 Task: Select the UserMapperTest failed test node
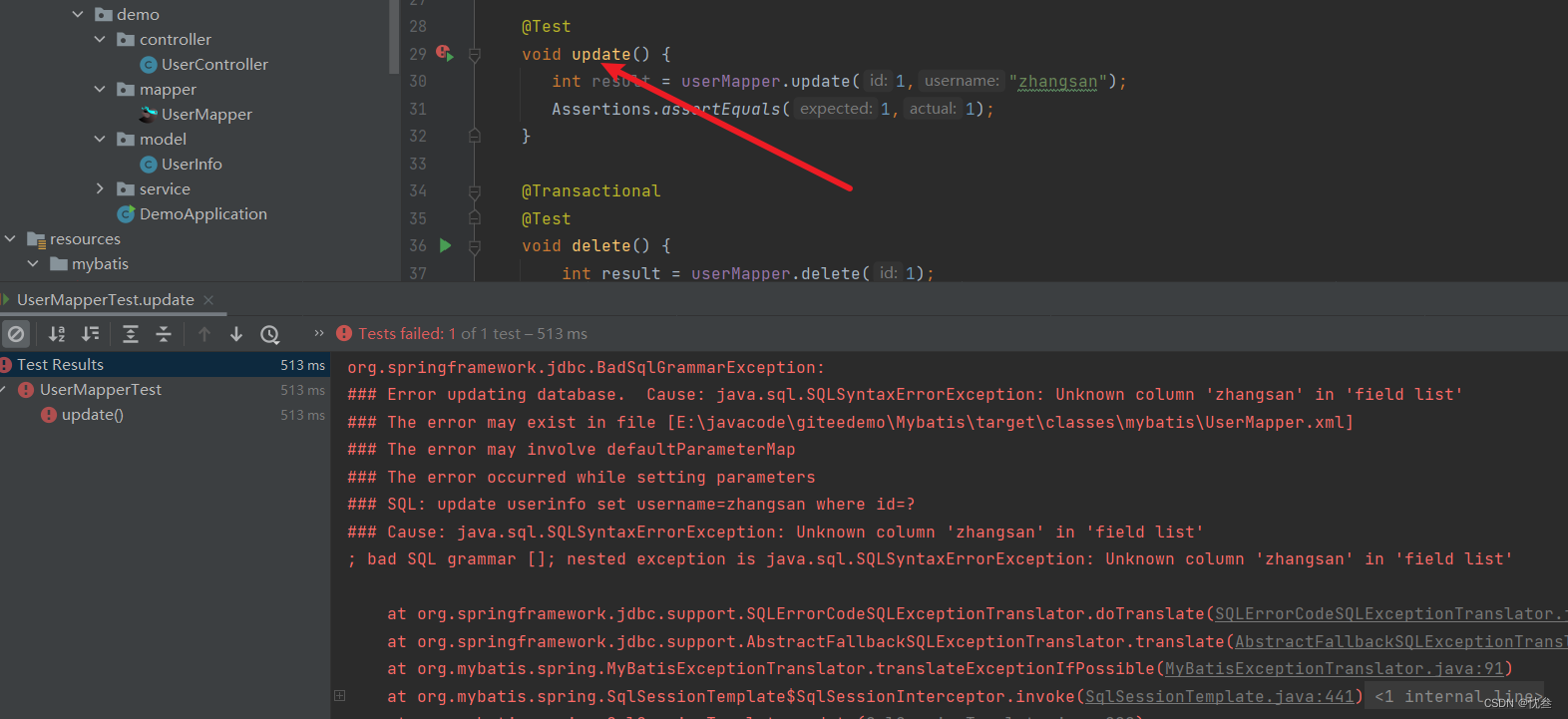(165, 390)
